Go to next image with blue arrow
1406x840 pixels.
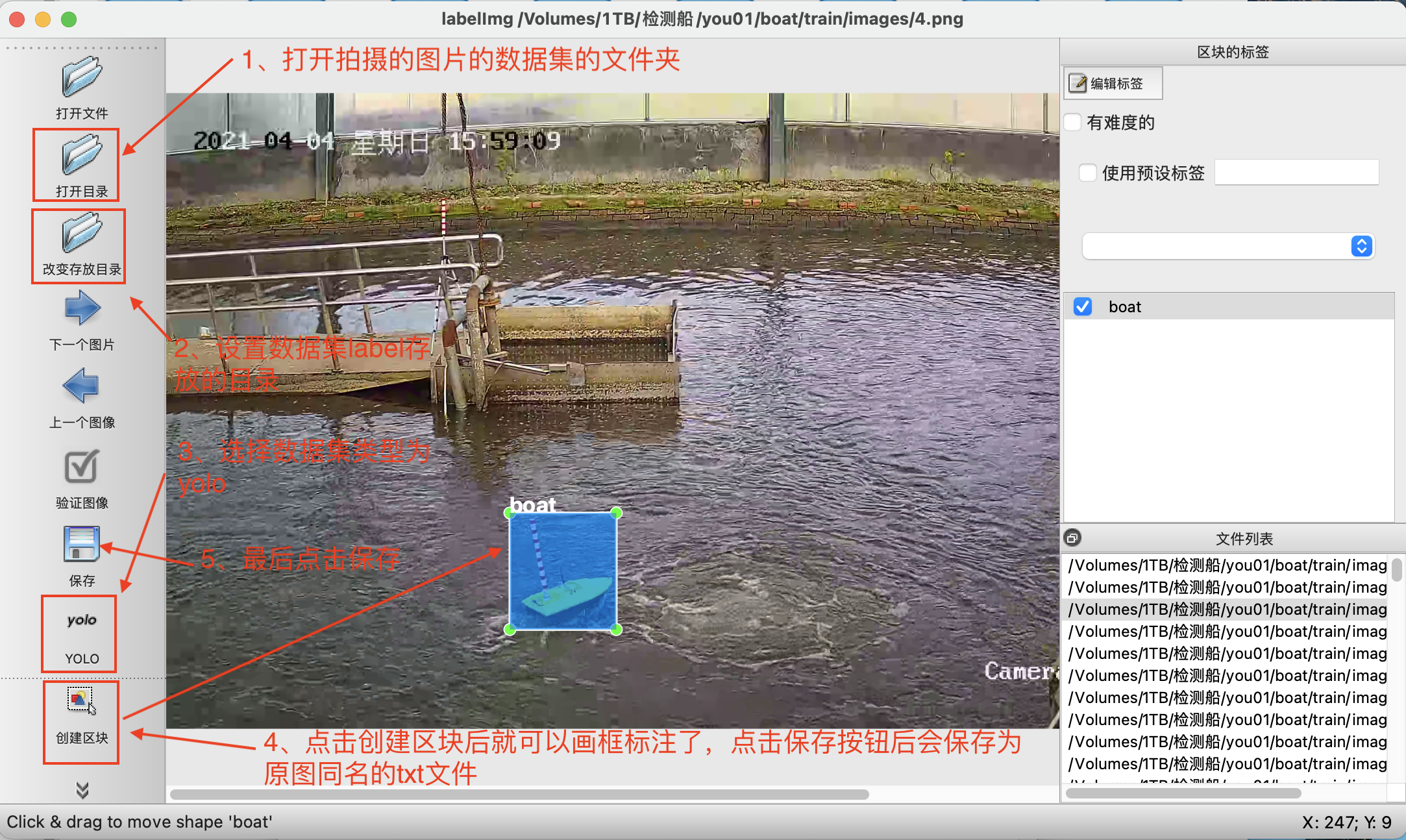coord(82,308)
